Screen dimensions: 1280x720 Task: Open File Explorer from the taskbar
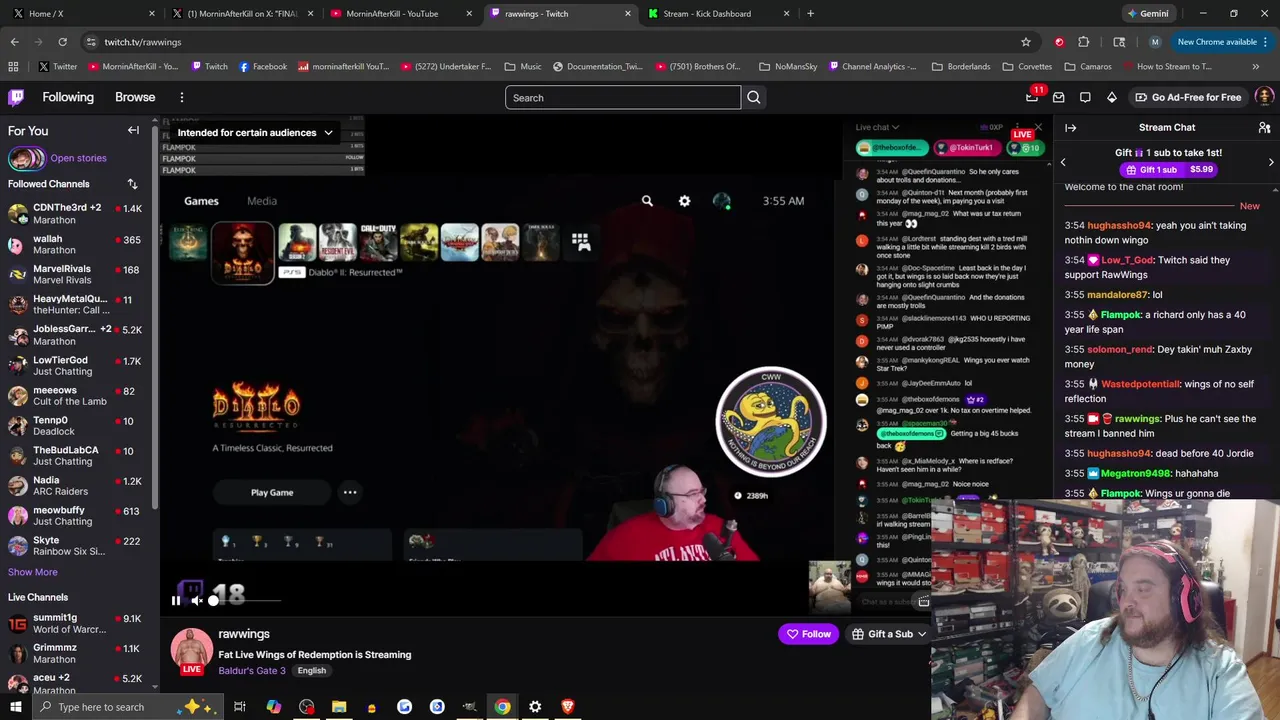coord(339,707)
